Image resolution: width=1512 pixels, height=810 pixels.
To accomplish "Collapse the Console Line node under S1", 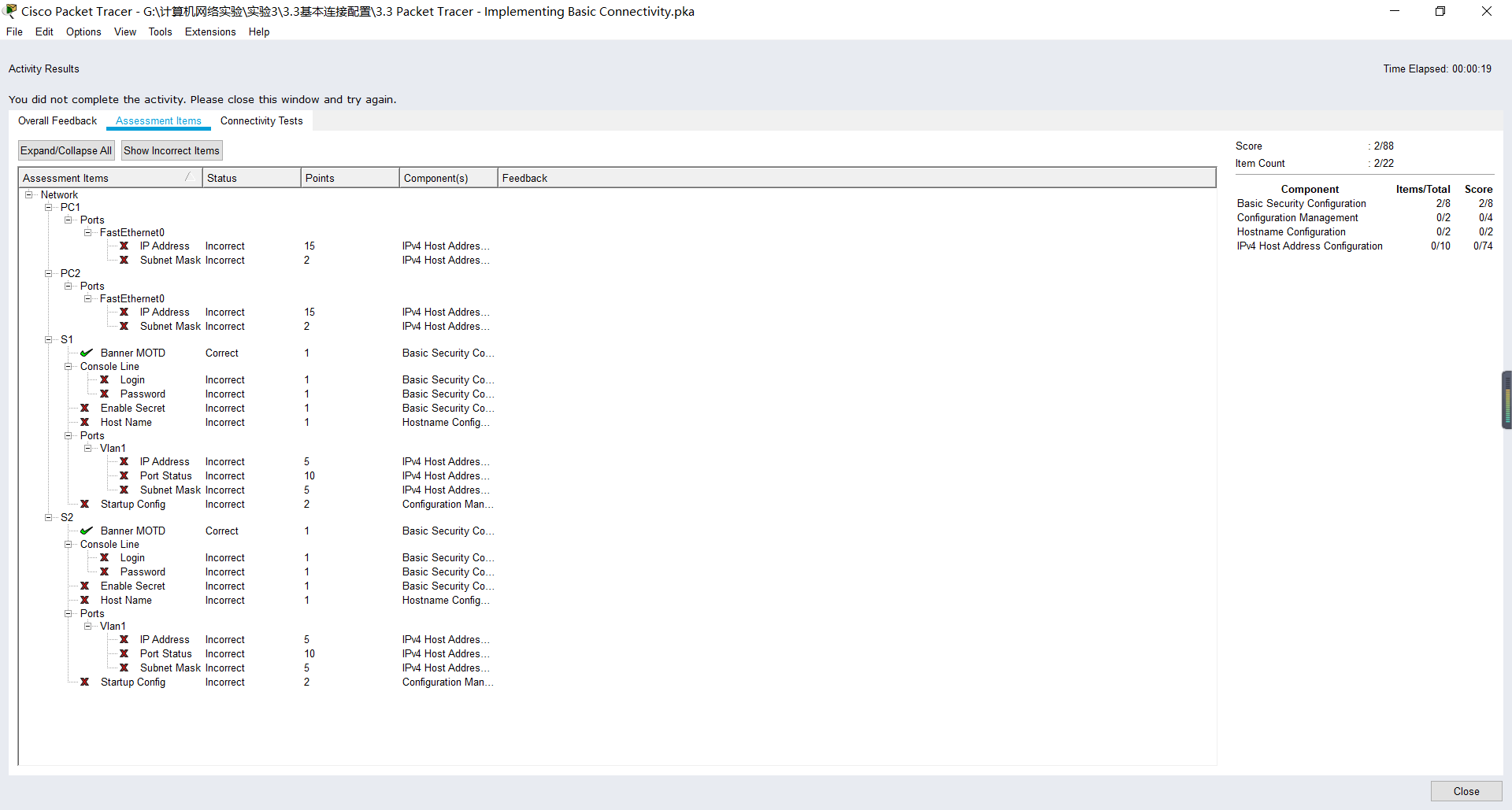I will [x=69, y=367].
